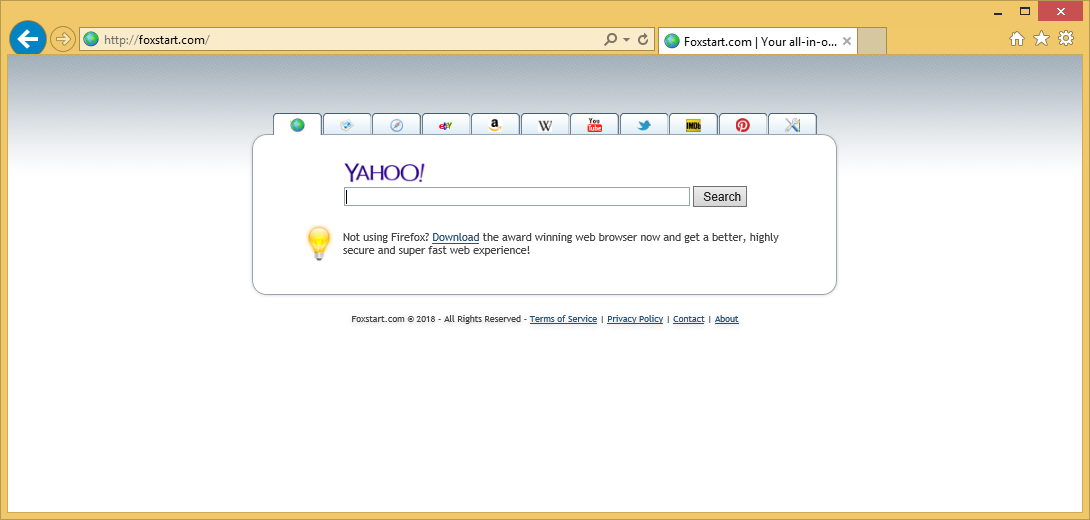Refresh the page with reload icon
1090x520 pixels.
(643, 40)
